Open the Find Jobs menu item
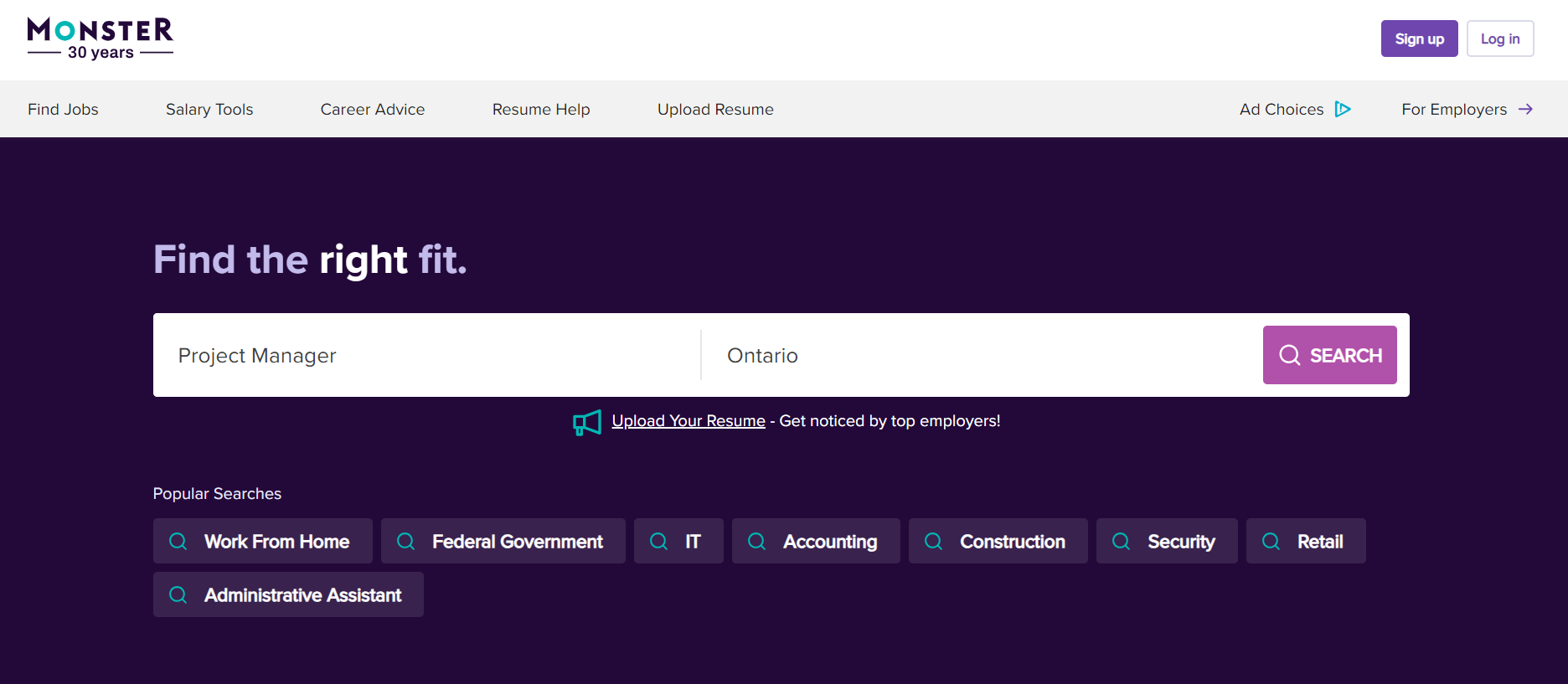 click(63, 109)
